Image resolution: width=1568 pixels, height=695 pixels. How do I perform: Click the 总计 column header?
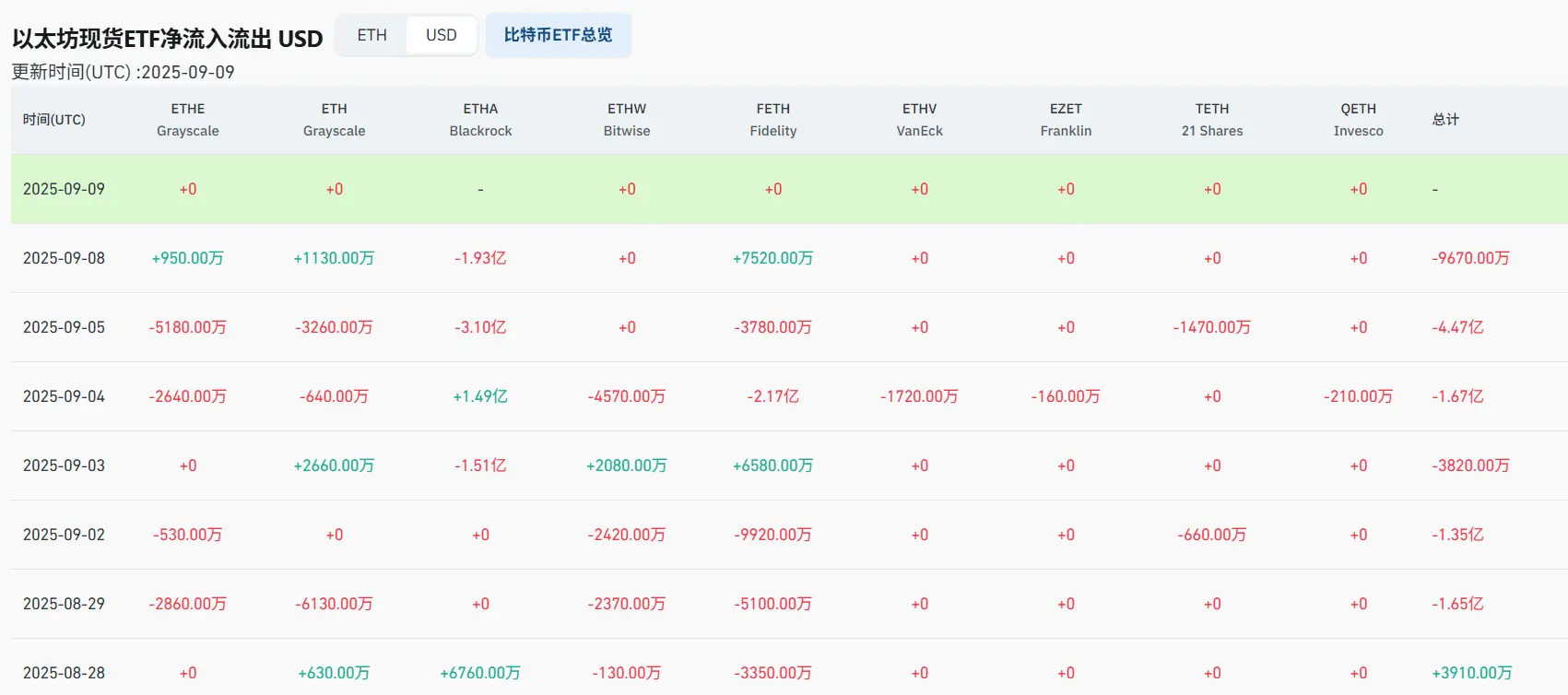1445,120
